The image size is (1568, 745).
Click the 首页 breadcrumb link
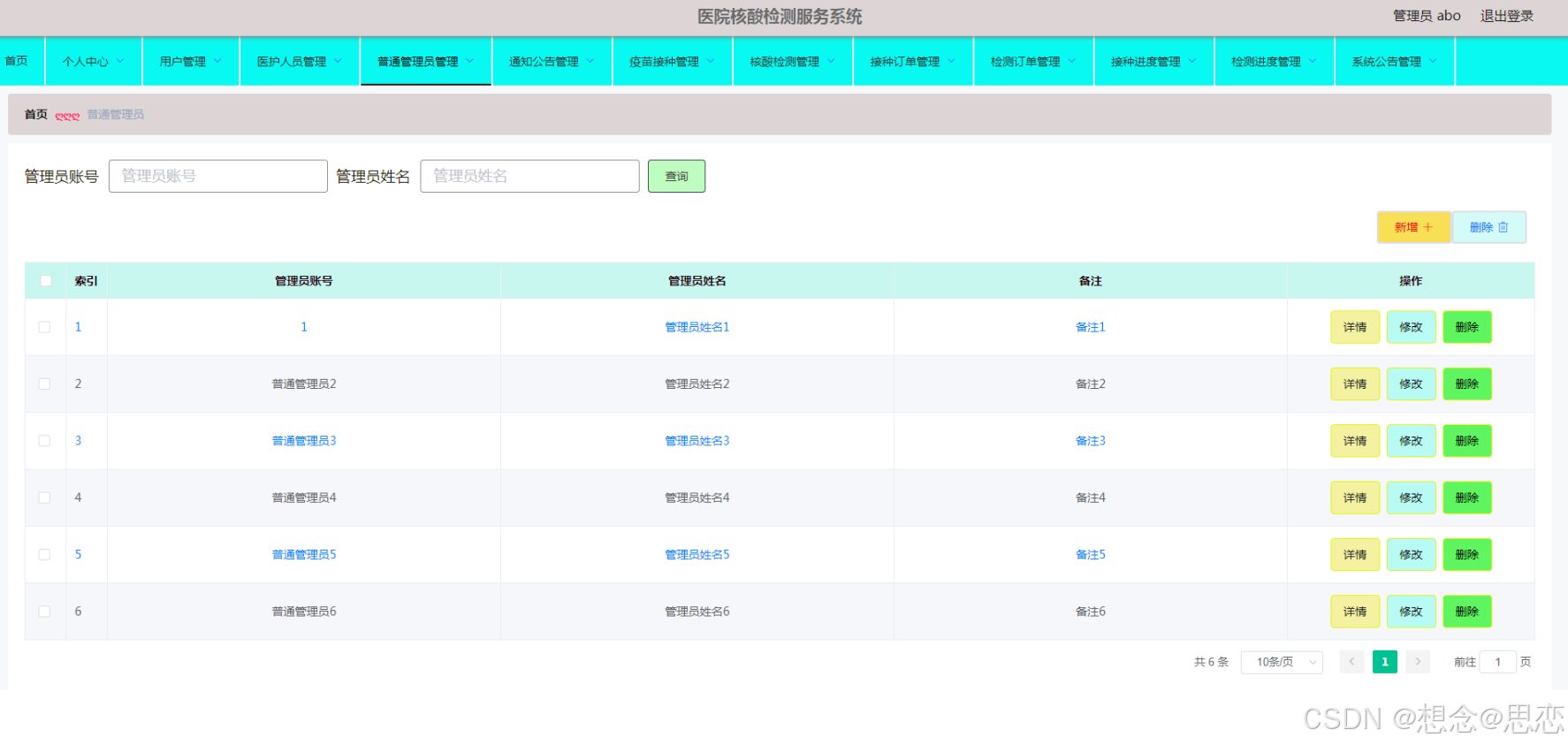(36, 114)
